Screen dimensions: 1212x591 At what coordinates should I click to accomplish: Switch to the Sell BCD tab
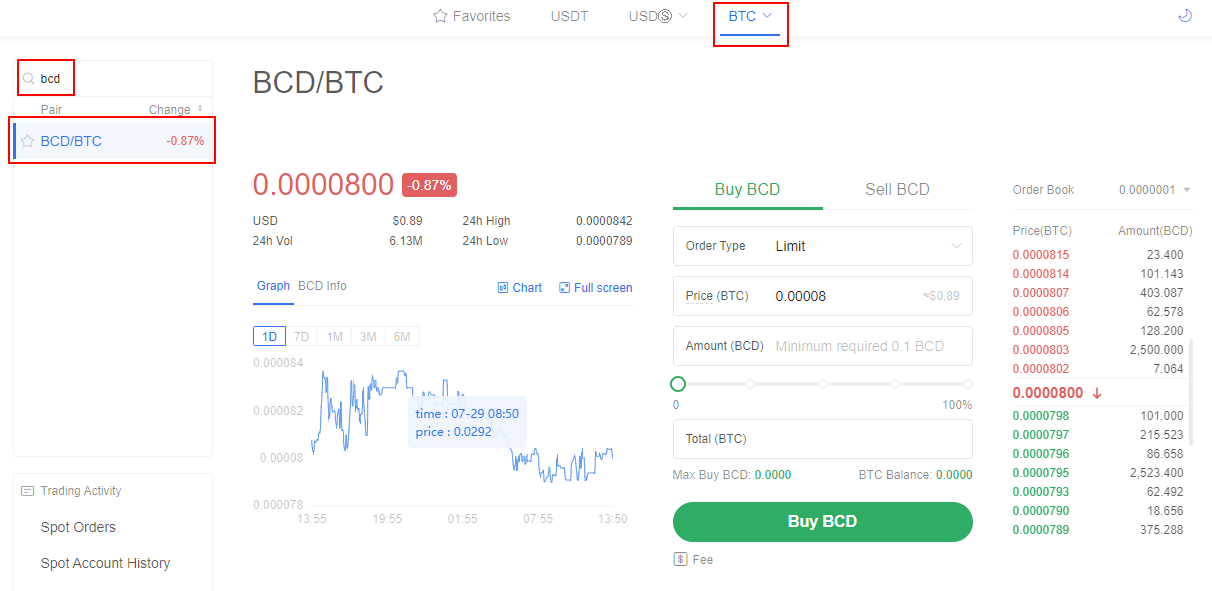tap(897, 189)
